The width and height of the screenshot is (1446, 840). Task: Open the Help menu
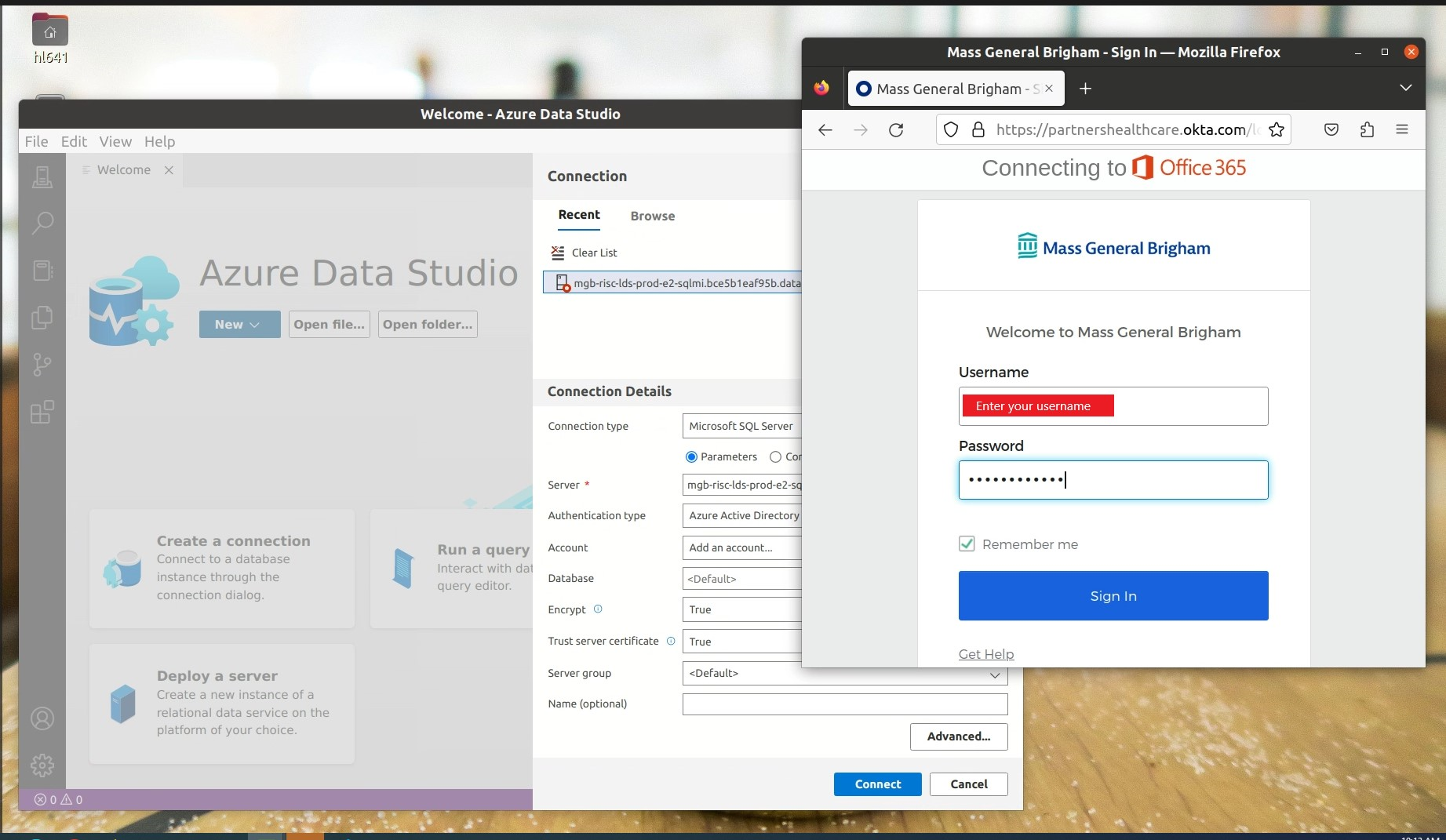(159, 141)
